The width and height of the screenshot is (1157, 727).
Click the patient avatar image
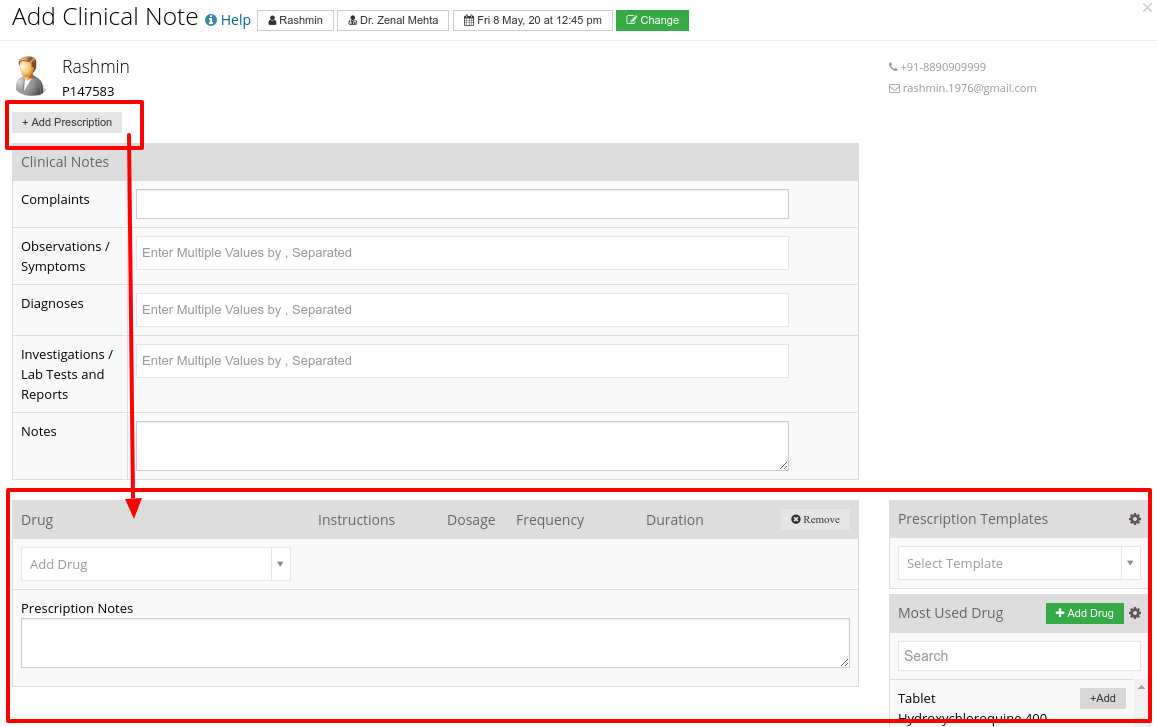coord(30,76)
